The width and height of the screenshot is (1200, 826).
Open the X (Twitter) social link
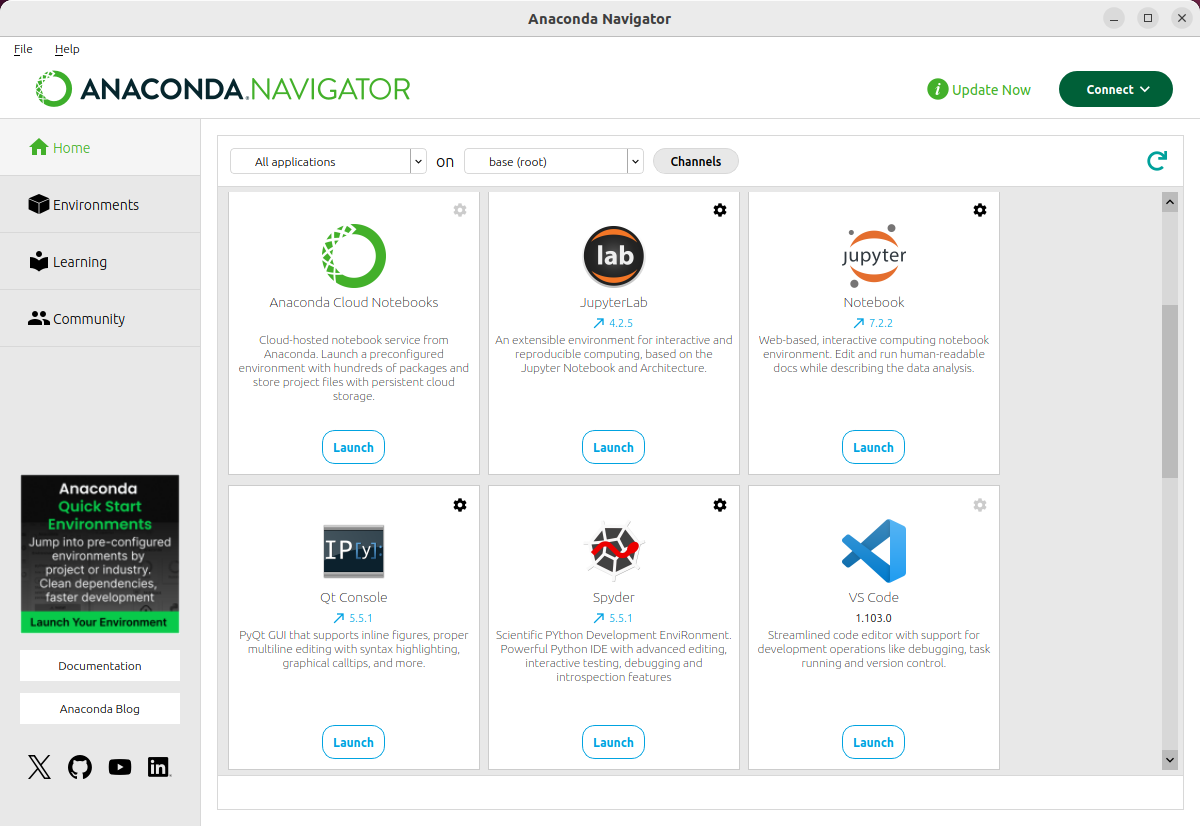coord(38,767)
